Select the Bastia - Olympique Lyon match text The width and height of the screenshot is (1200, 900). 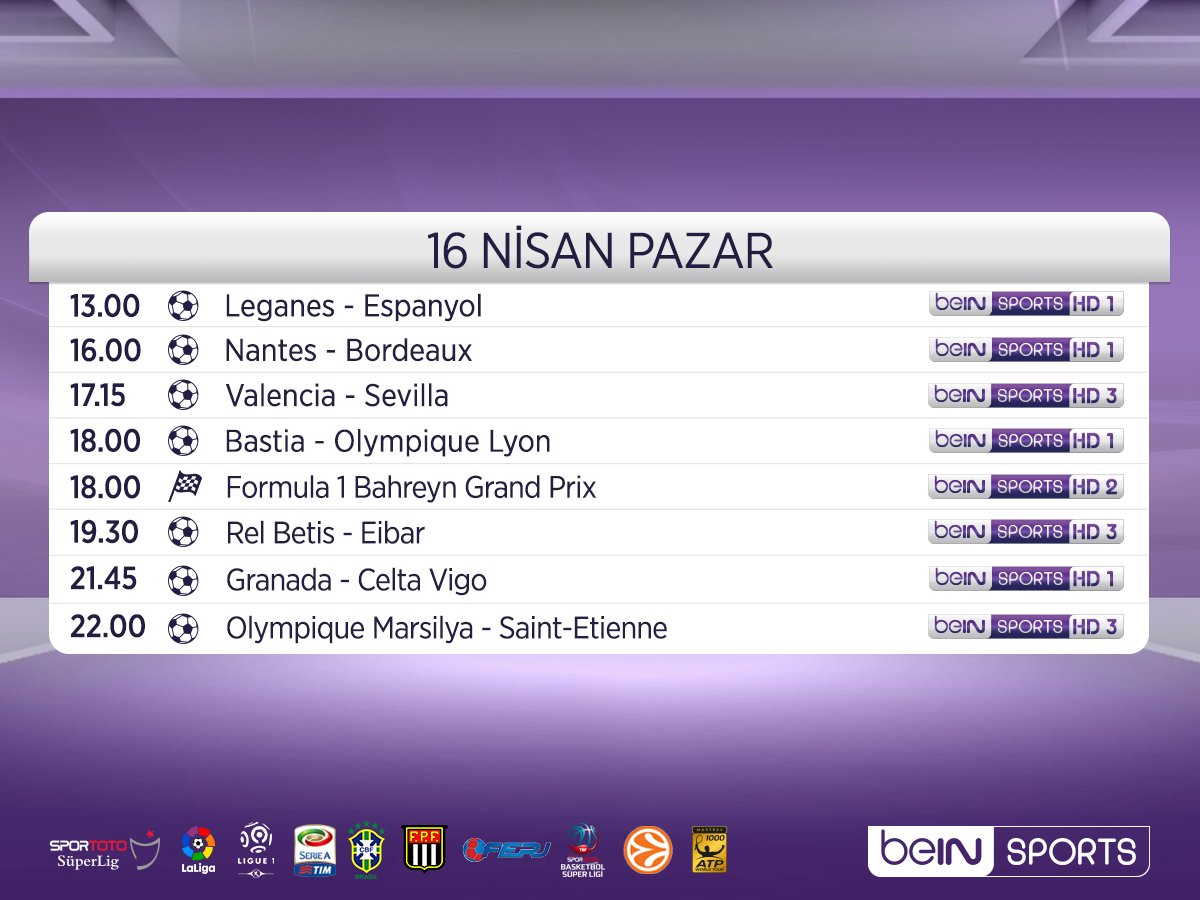[x=388, y=442]
